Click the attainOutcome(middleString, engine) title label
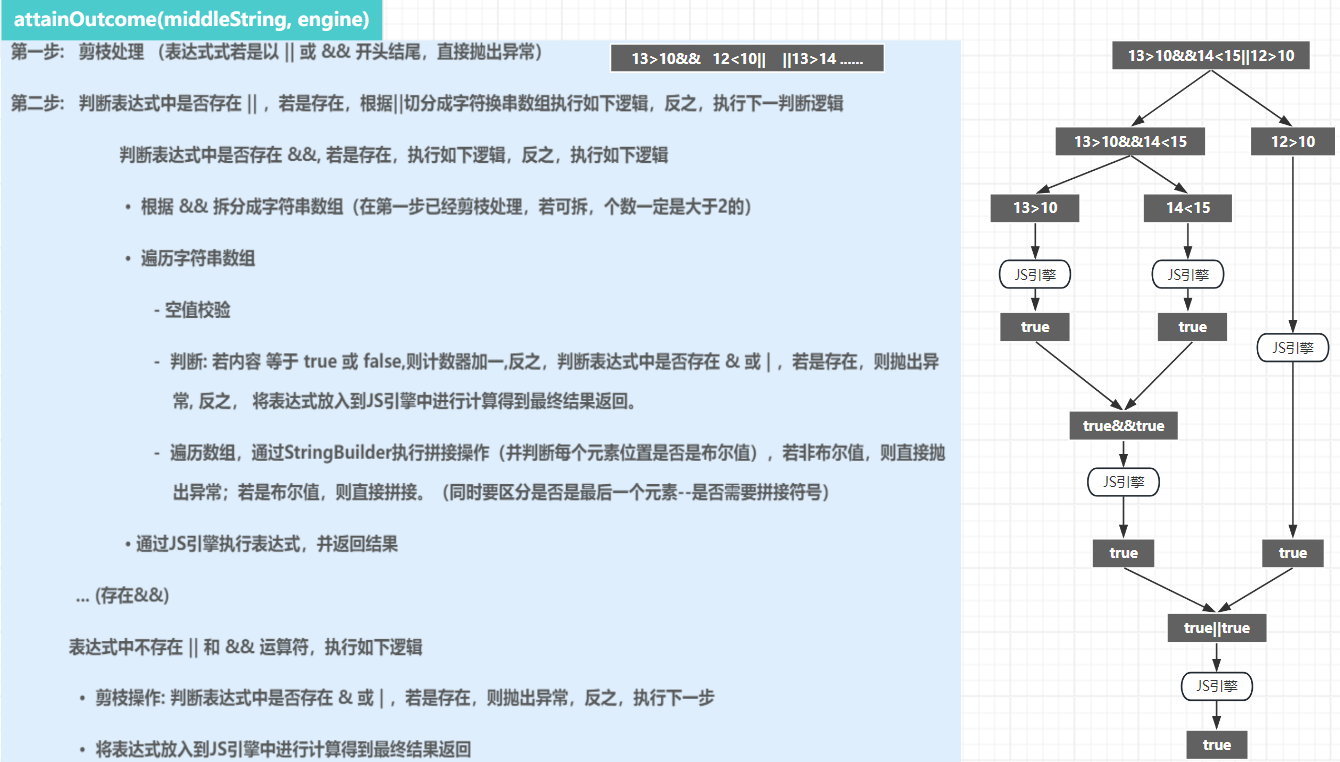The width and height of the screenshot is (1340, 762). pyautogui.click(x=190, y=20)
